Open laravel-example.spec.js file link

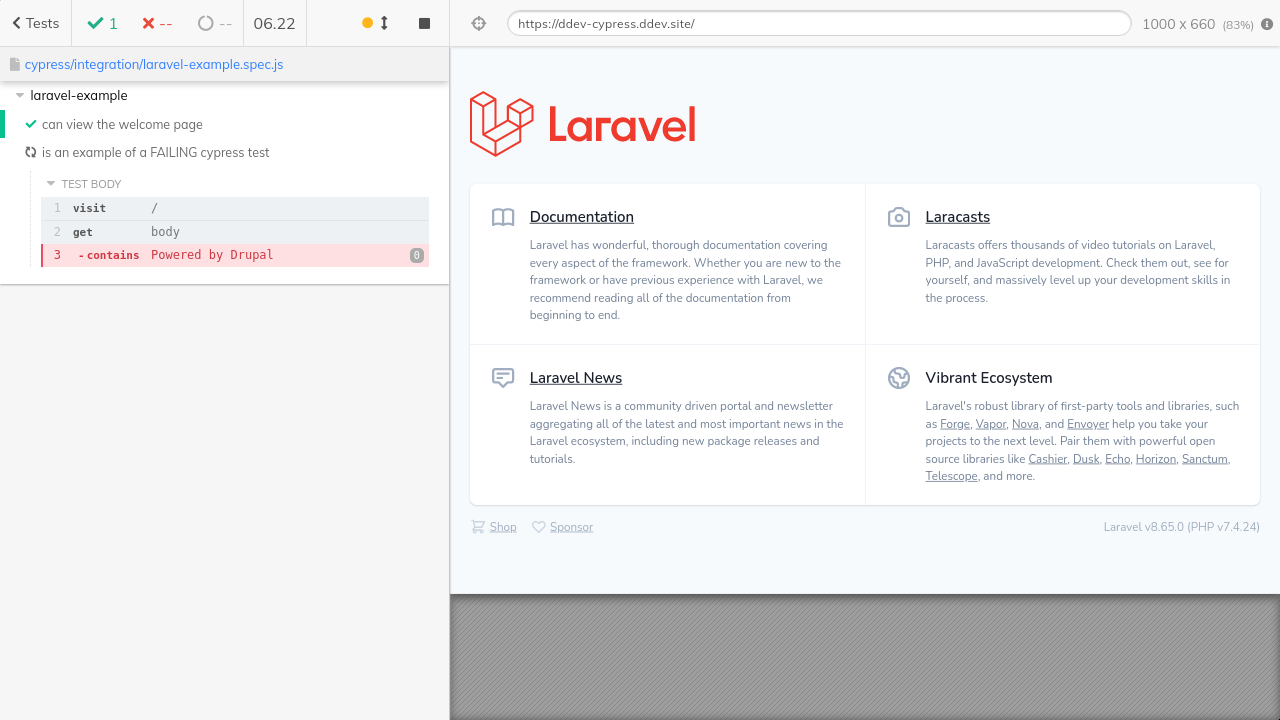point(153,64)
